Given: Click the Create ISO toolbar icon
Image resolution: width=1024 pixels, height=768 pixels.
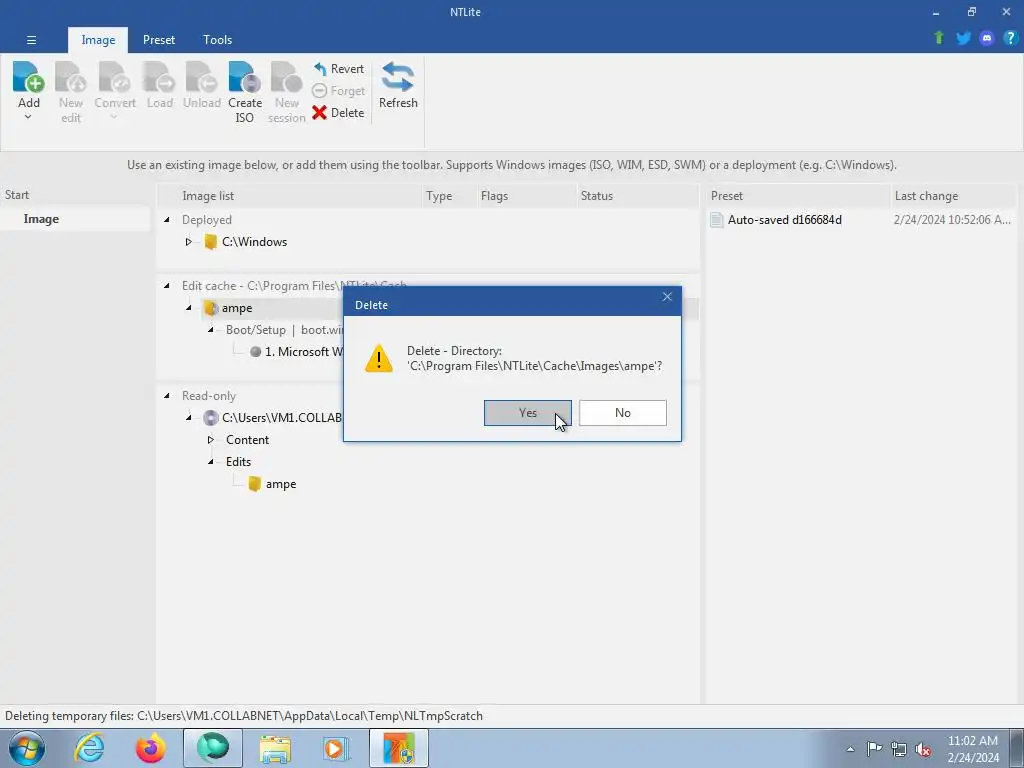Looking at the screenshot, I should click(245, 78).
